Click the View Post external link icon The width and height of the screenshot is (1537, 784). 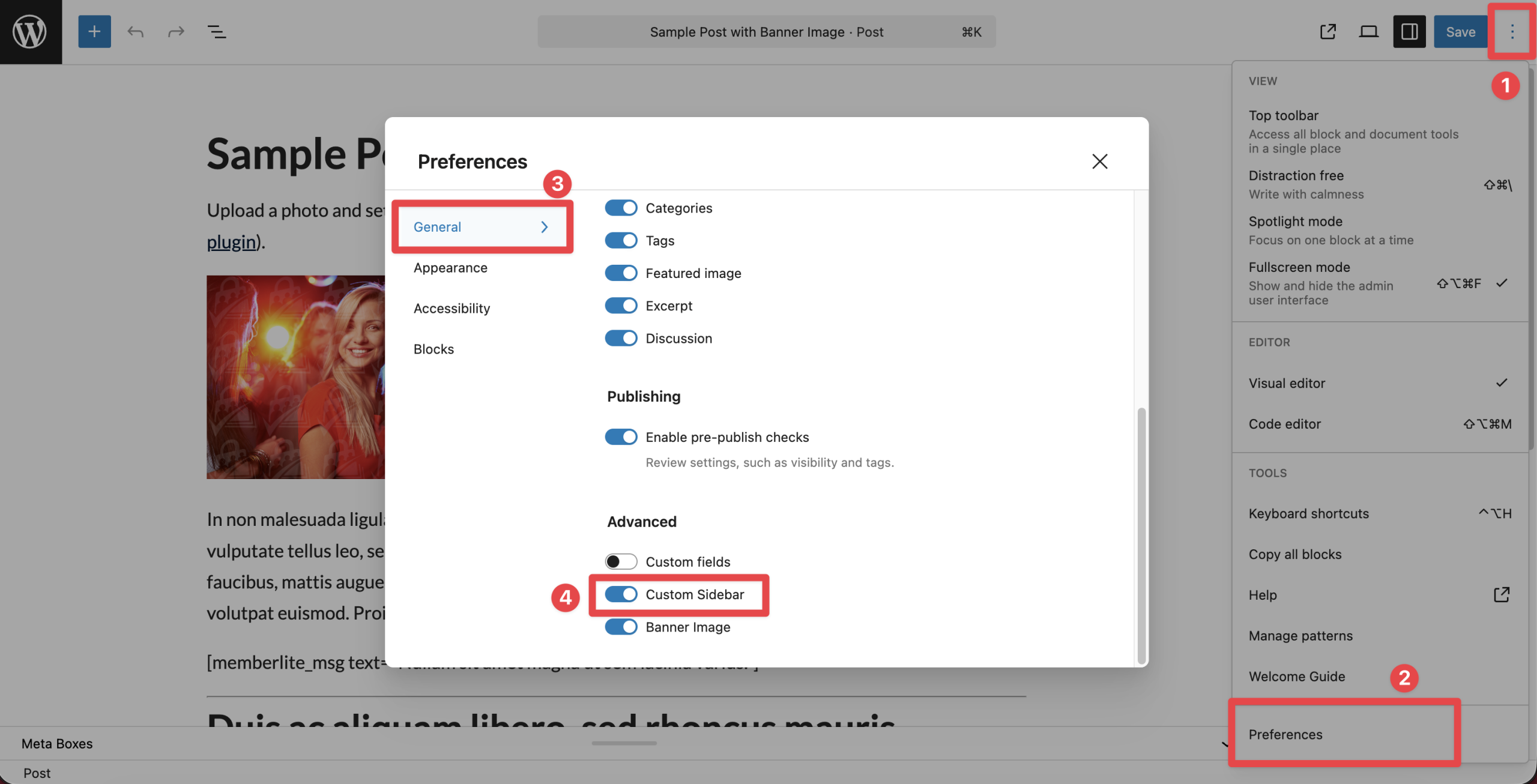[1327, 31]
